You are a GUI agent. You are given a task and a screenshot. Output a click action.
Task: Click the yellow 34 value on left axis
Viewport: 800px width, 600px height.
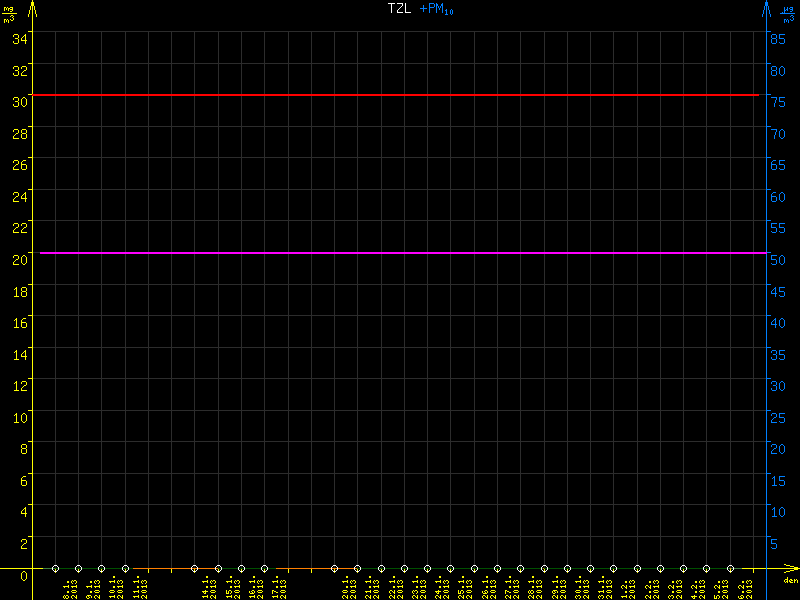[20, 38]
